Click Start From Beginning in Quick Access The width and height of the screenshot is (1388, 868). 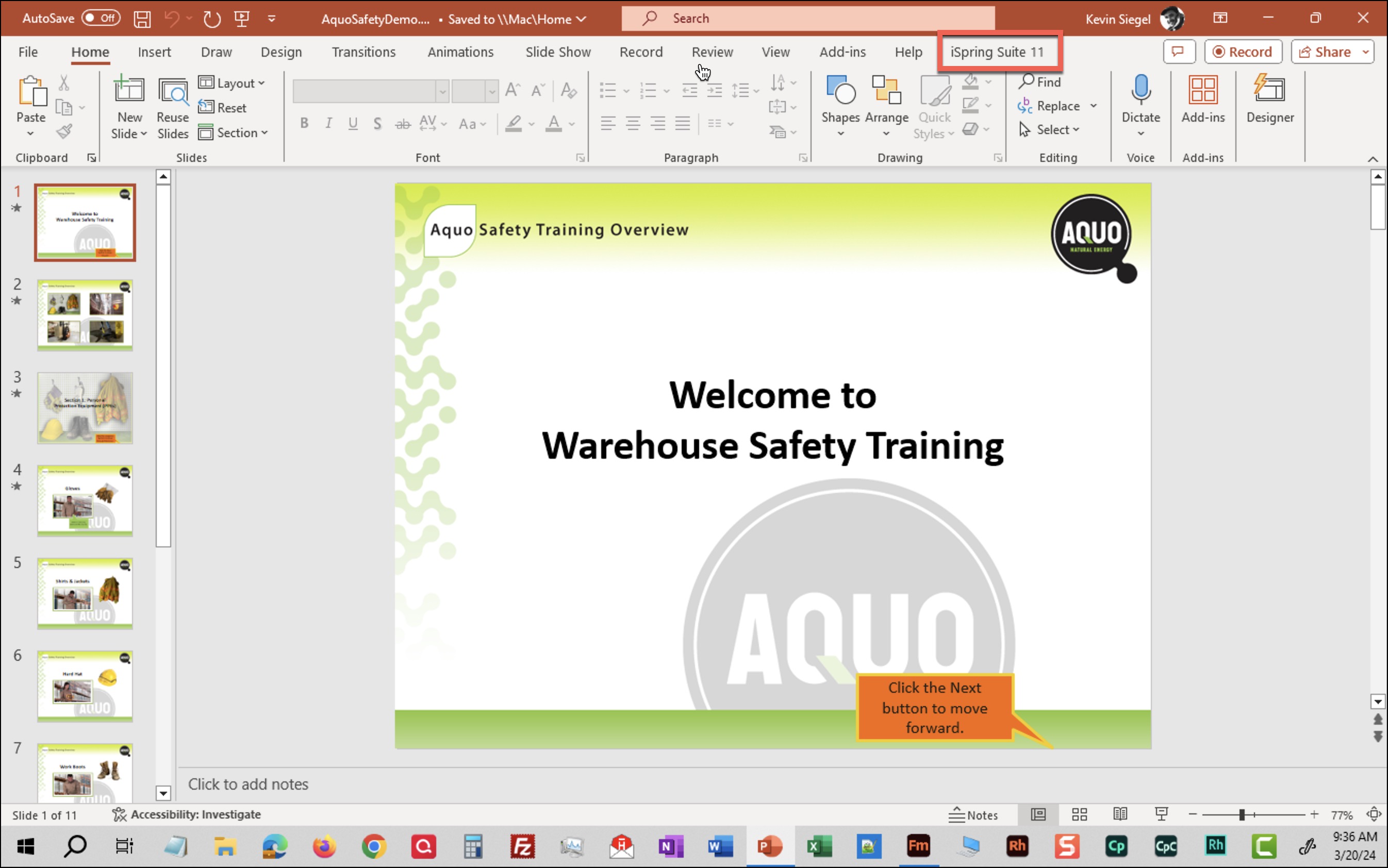coord(242,19)
